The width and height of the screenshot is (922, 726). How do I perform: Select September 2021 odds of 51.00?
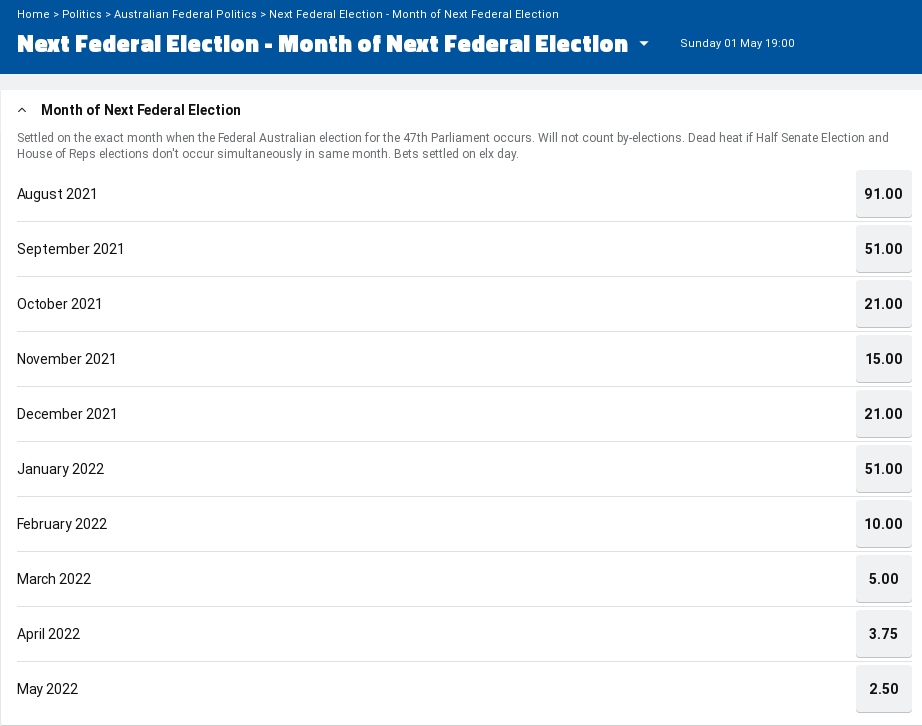point(883,249)
